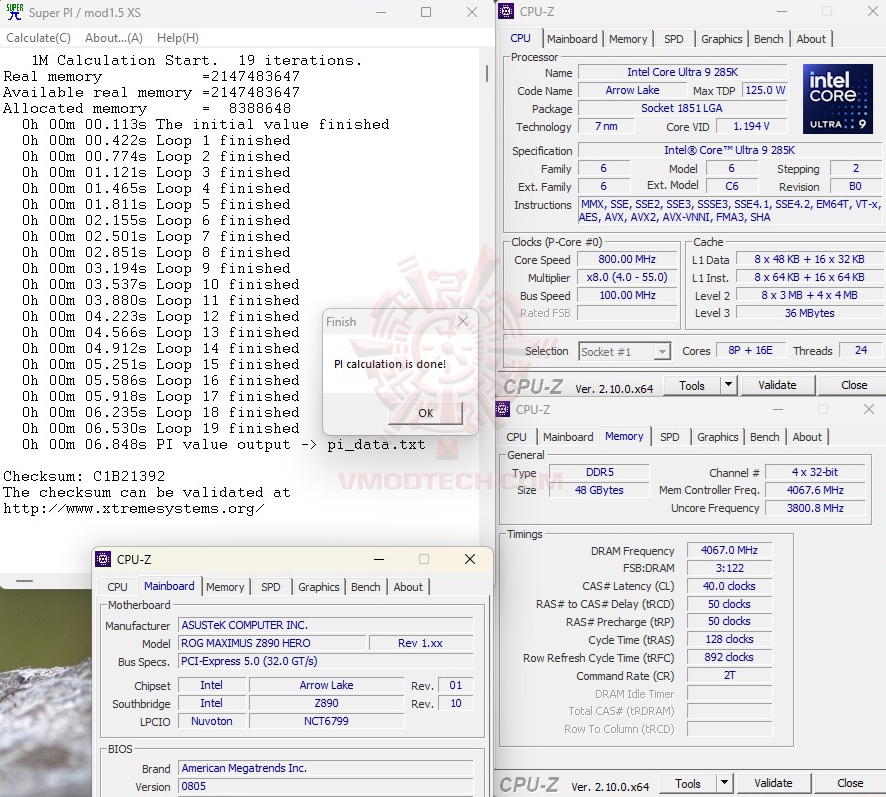Select the CPU tab in top CPU-Z window
The width and height of the screenshot is (886, 797).
(520, 38)
